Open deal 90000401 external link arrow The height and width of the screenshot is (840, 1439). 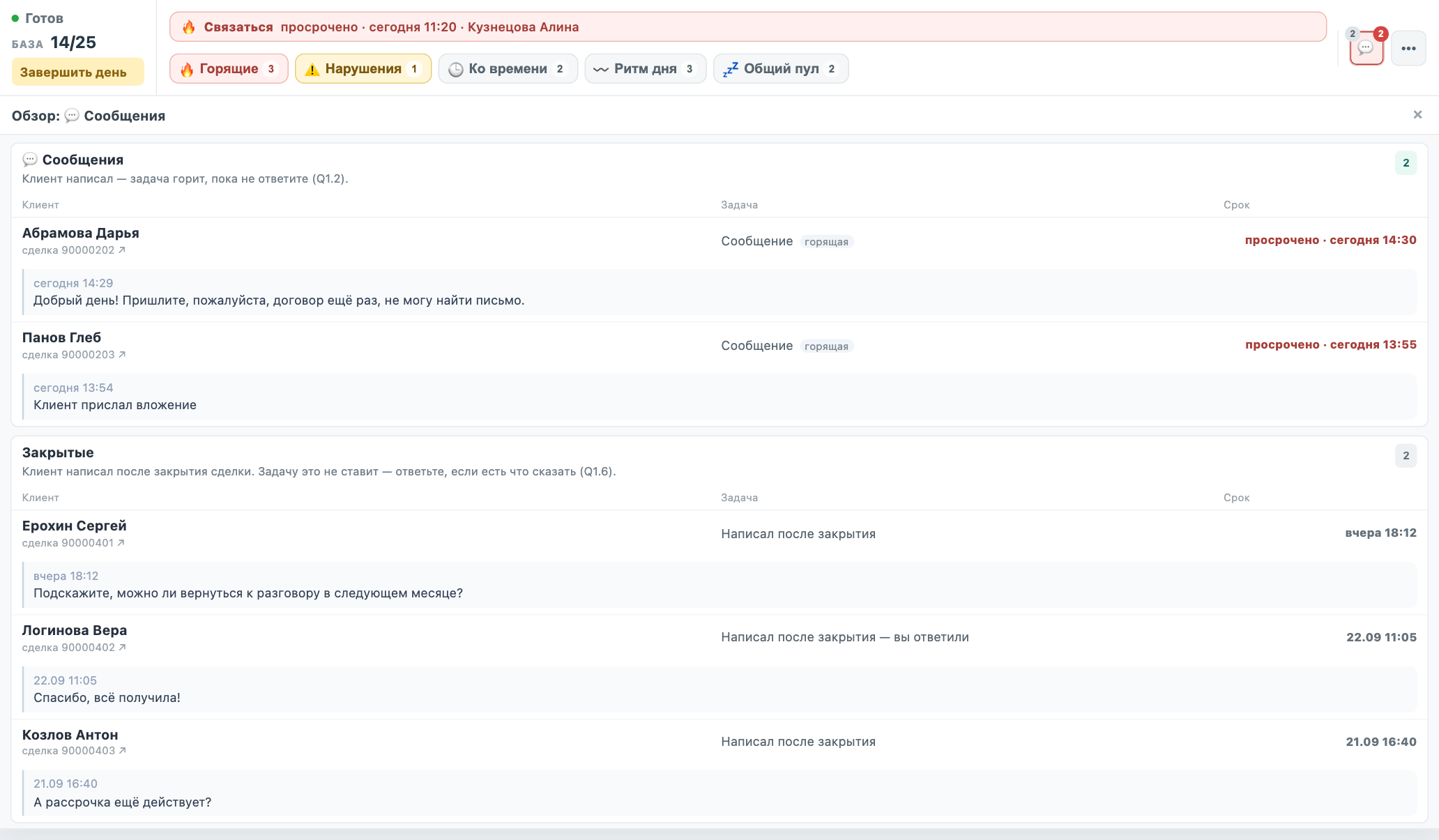tap(121, 542)
